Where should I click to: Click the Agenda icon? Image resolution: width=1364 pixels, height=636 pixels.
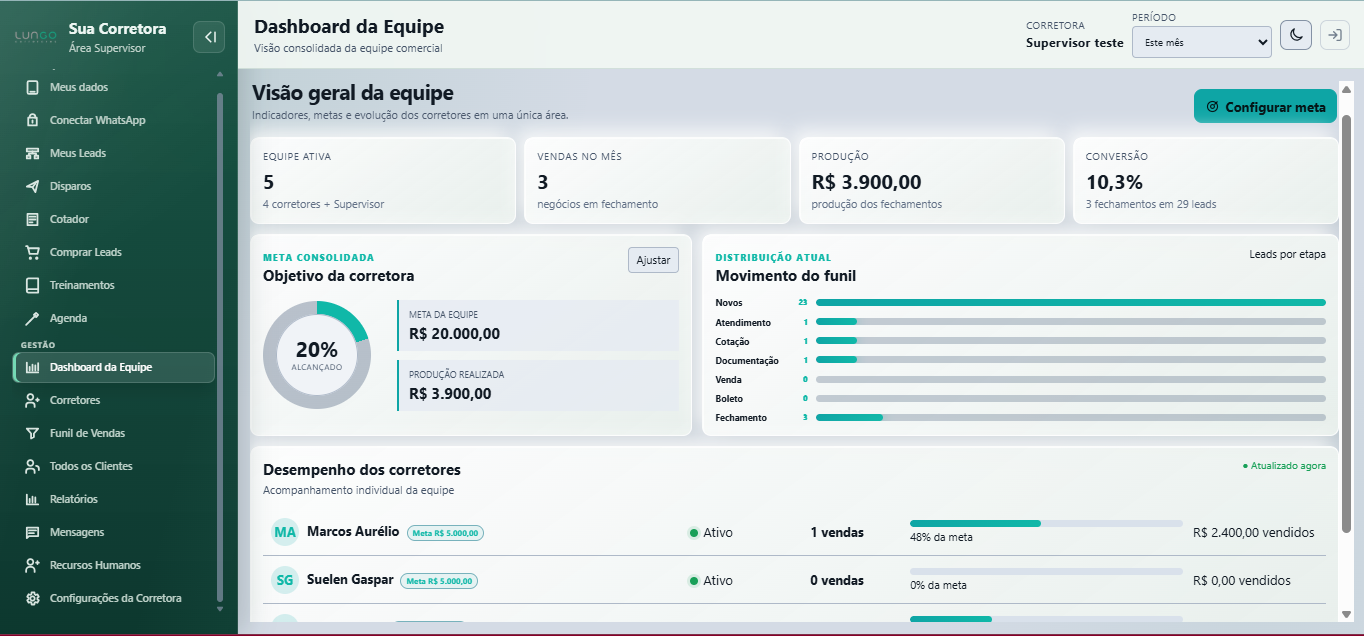[x=32, y=318]
